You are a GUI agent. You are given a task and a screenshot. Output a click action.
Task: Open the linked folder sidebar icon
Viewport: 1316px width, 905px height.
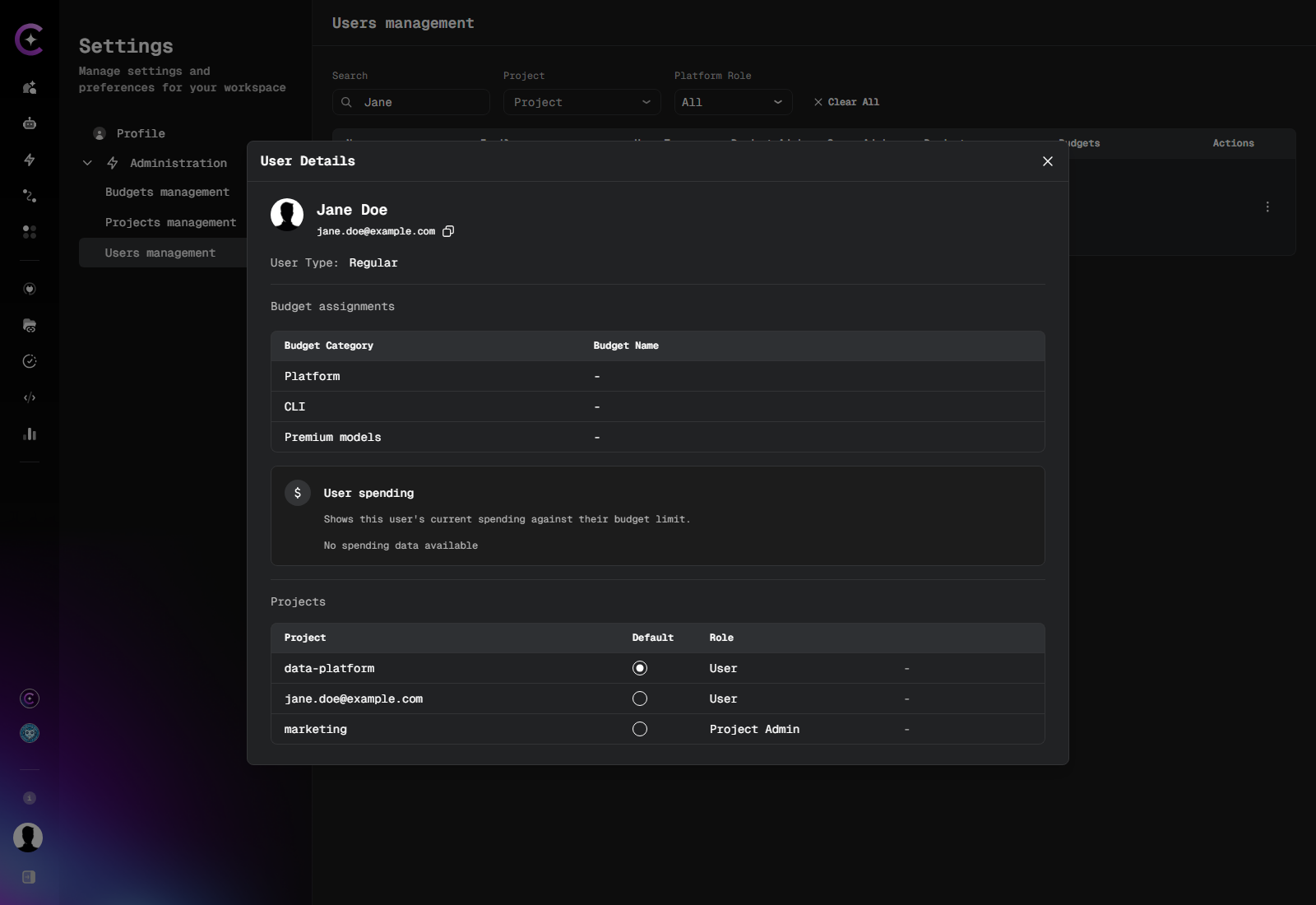[30, 325]
